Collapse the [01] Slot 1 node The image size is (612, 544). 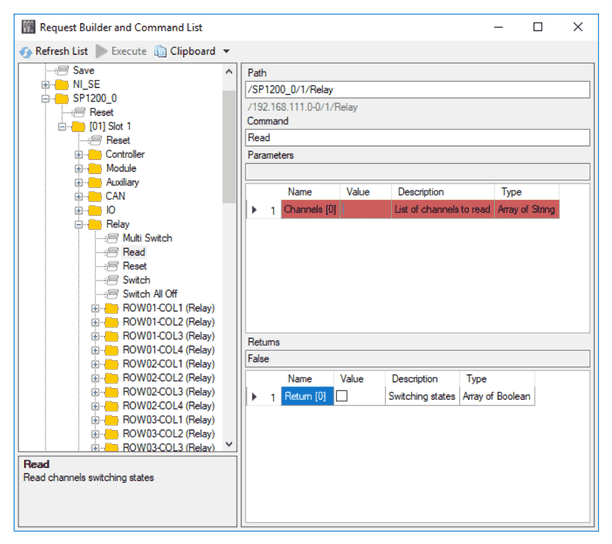click(x=62, y=127)
